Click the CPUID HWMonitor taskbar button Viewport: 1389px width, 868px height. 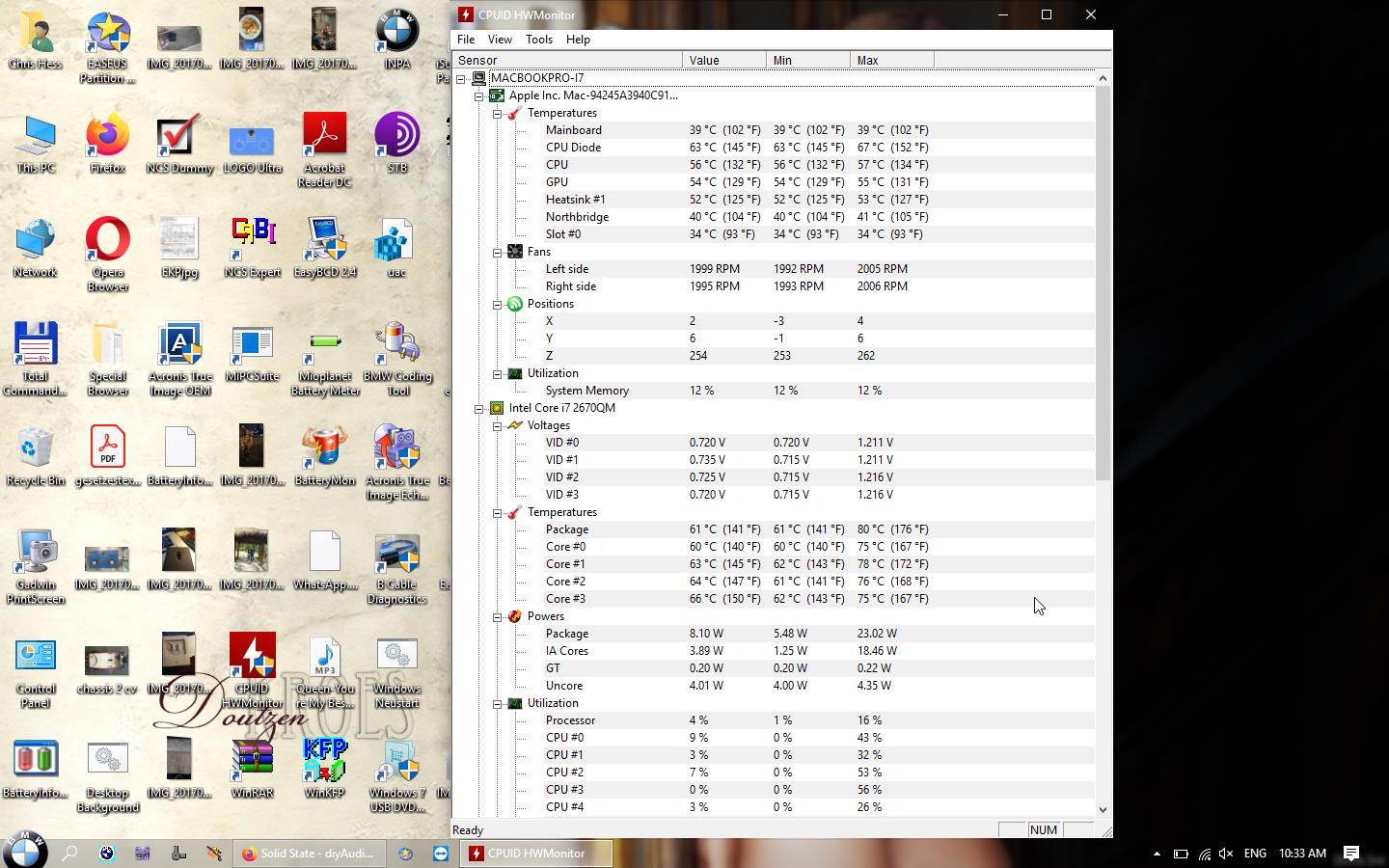coord(535,854)
